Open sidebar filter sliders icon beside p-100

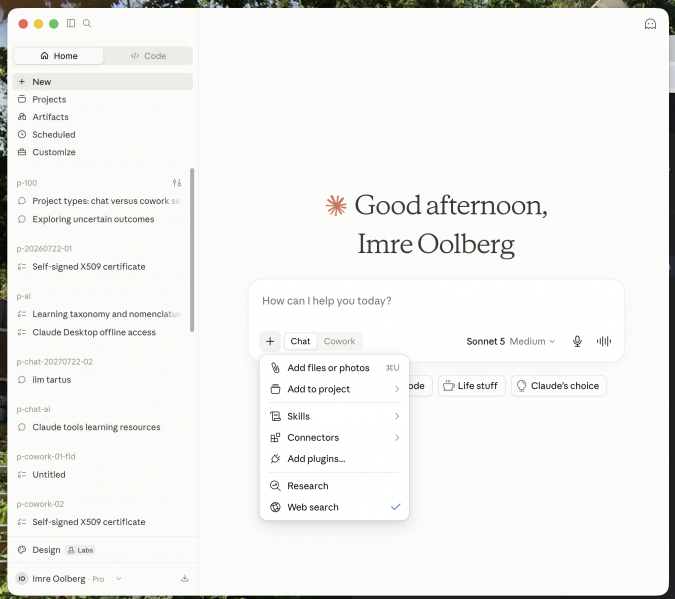176,183
